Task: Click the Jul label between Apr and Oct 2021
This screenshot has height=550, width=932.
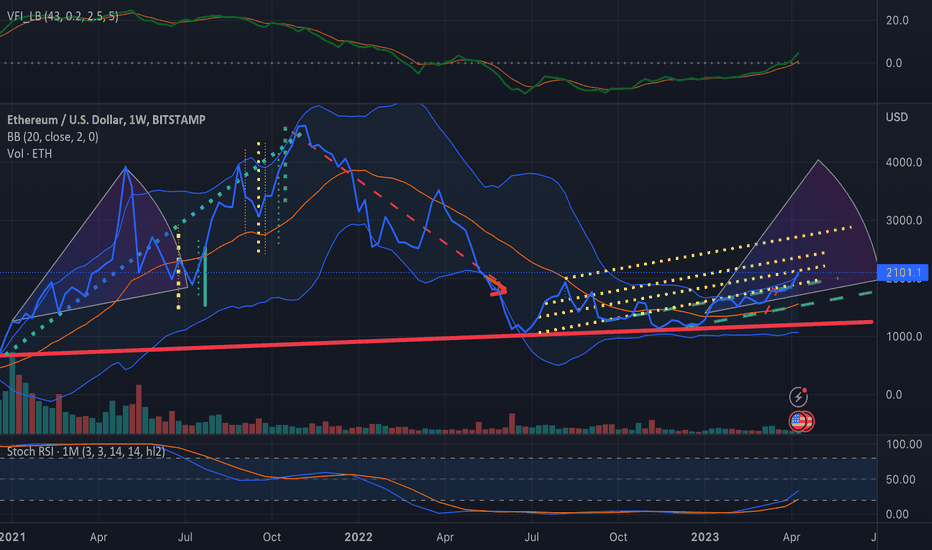Action: click(185, 537)
